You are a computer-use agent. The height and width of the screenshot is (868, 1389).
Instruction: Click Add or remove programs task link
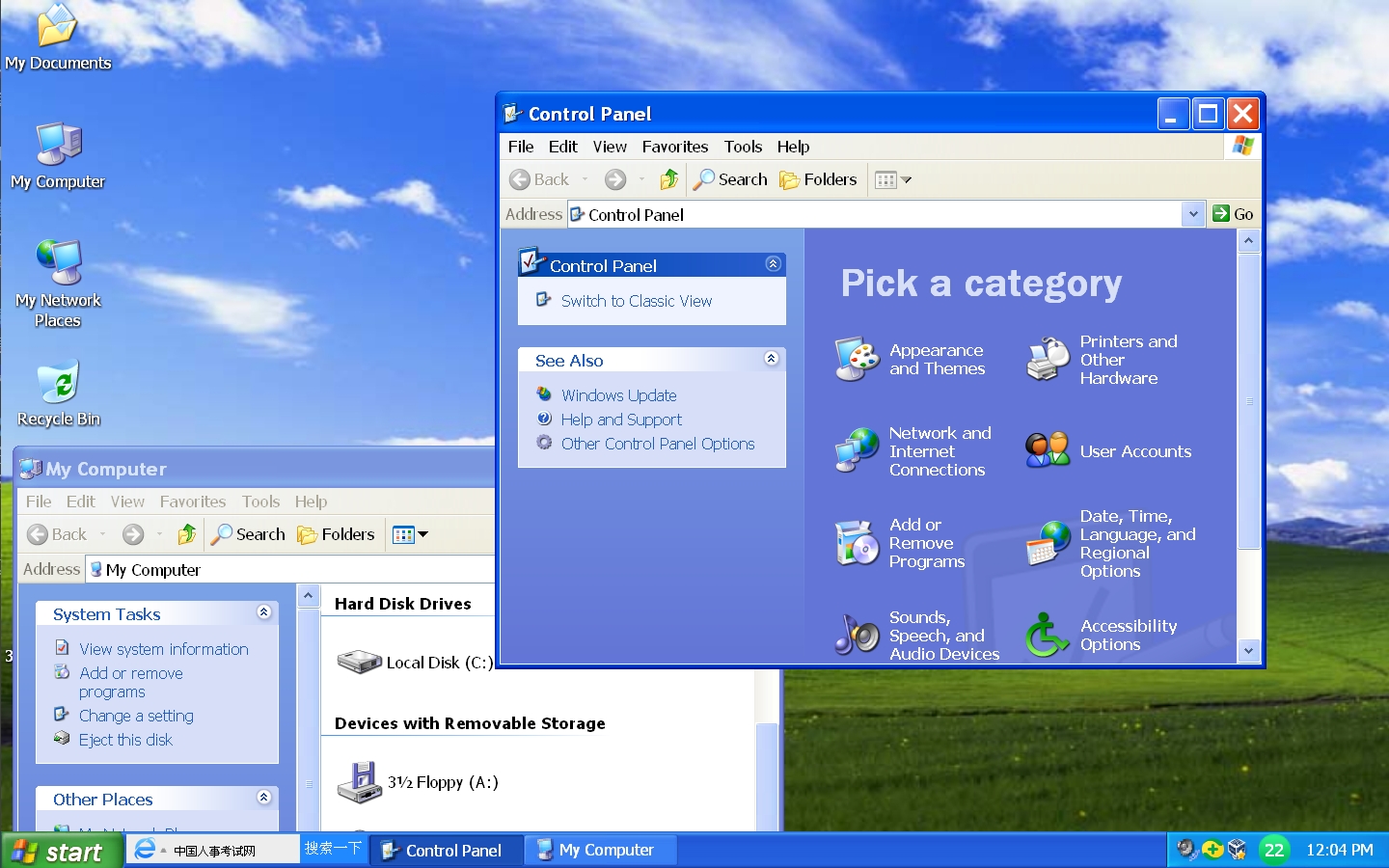pyautogui.click(x=131, y=682)
